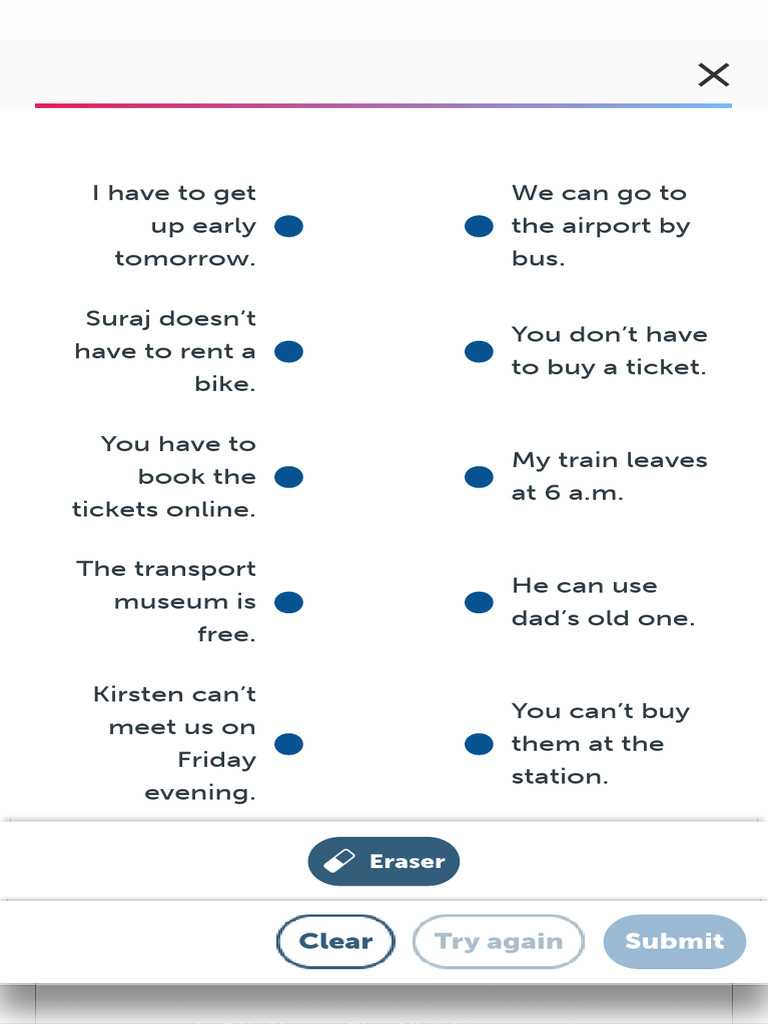
Task: Submit the matching answers
Action: click(x=674, y=941)
